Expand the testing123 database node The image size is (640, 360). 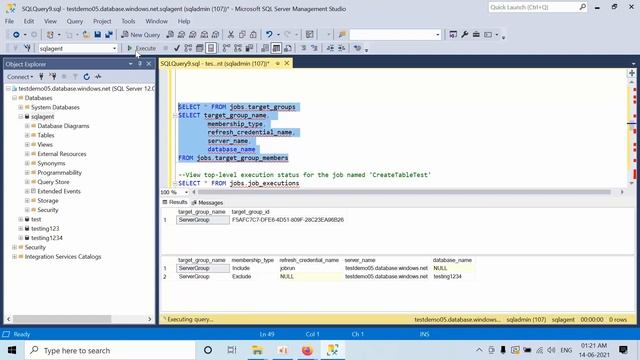(21, 229)
